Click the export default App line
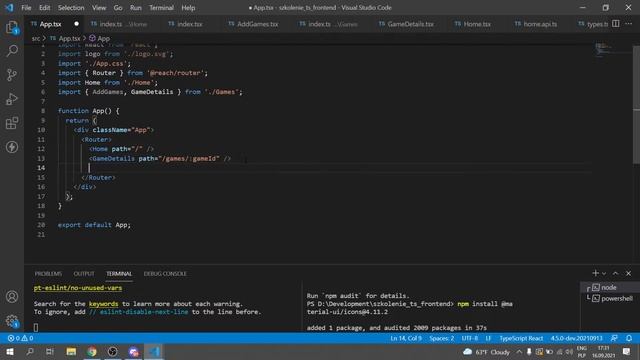 tap(94, 225)
